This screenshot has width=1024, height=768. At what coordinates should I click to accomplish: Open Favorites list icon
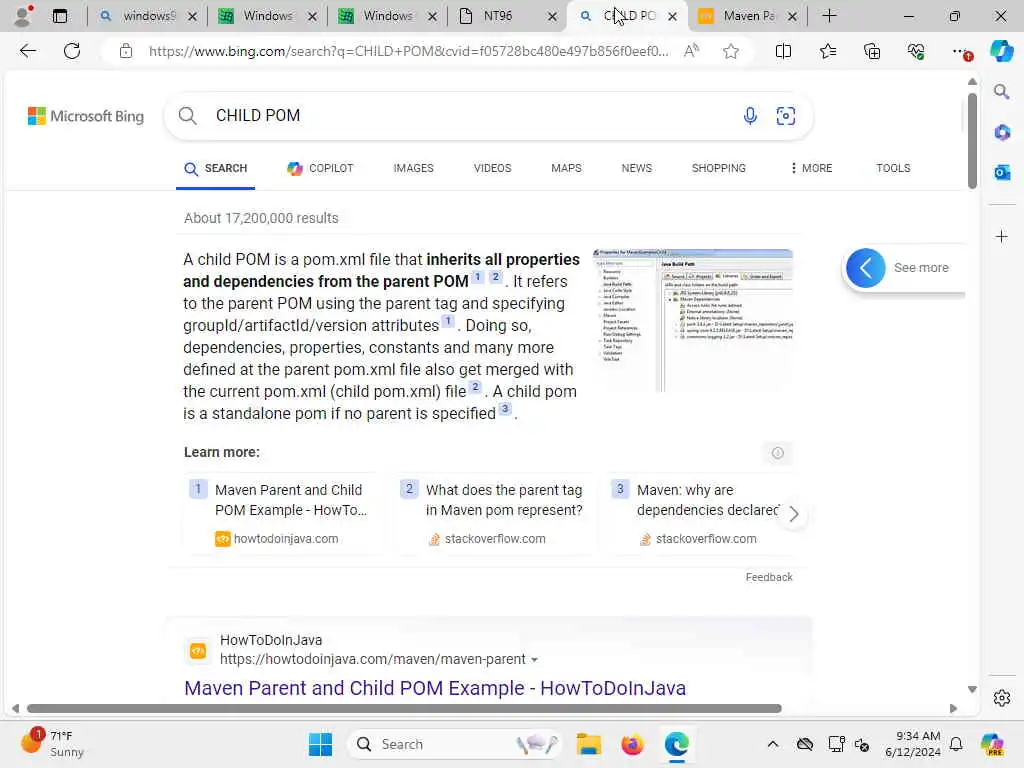(x=827, y=51)
